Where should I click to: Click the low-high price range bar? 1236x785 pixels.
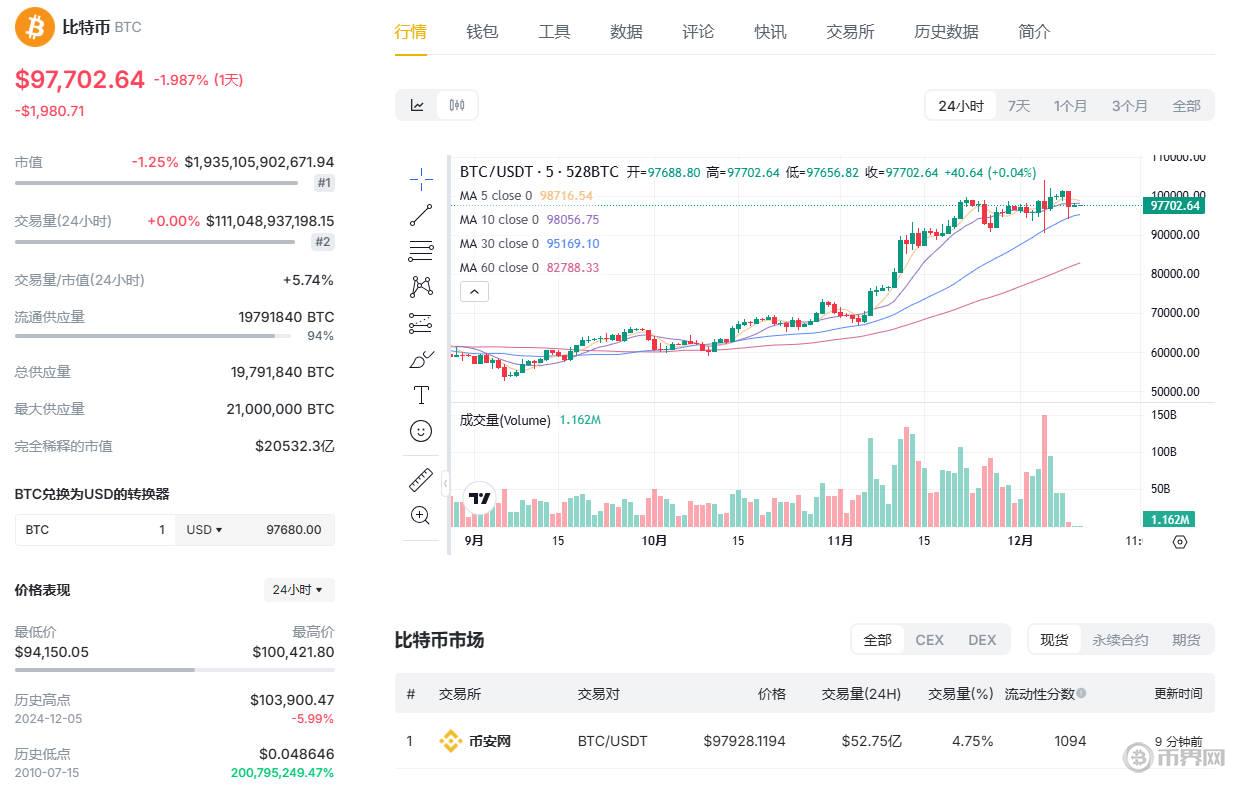tap(174, 670)
